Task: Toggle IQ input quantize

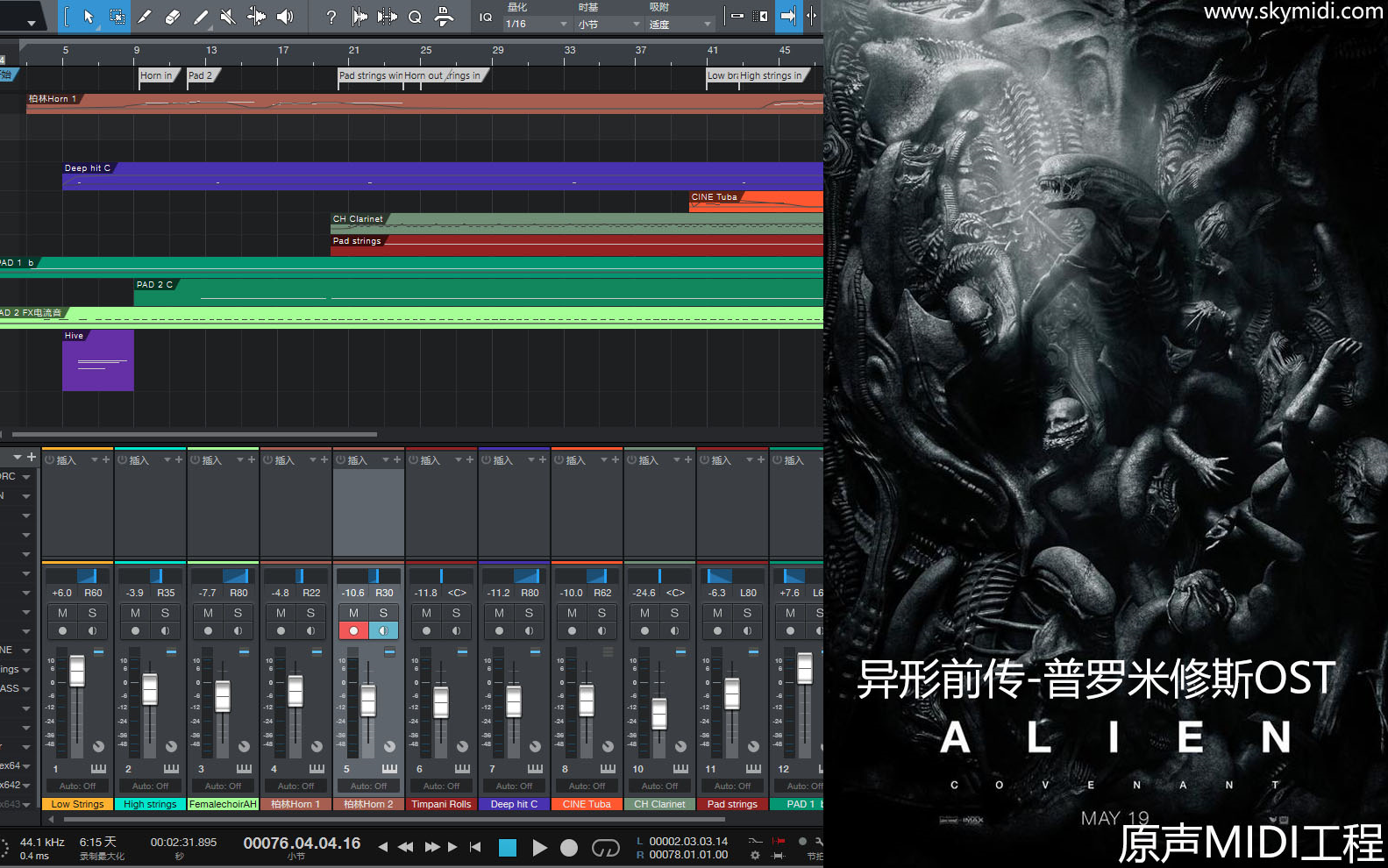Action: point(485,17)
